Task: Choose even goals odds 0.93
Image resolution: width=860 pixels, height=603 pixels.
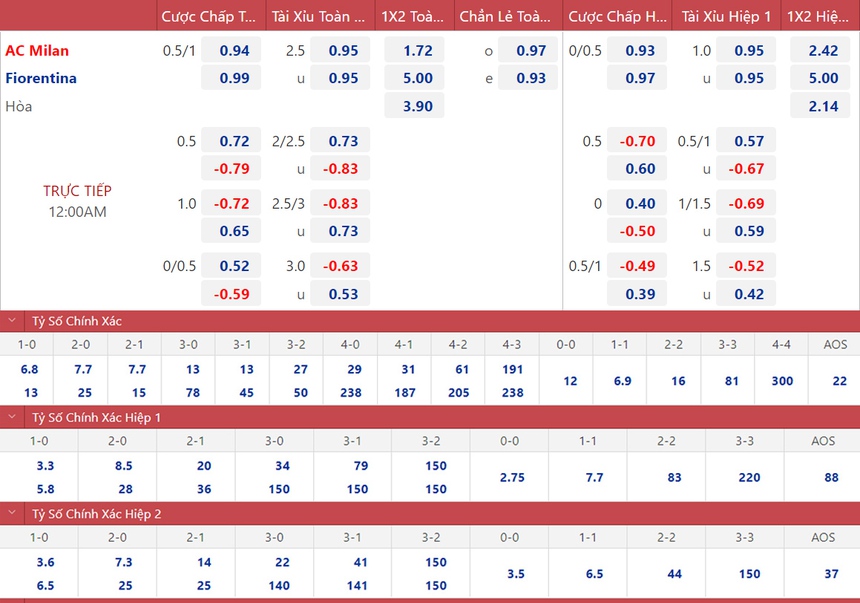Action: point(530,78)
